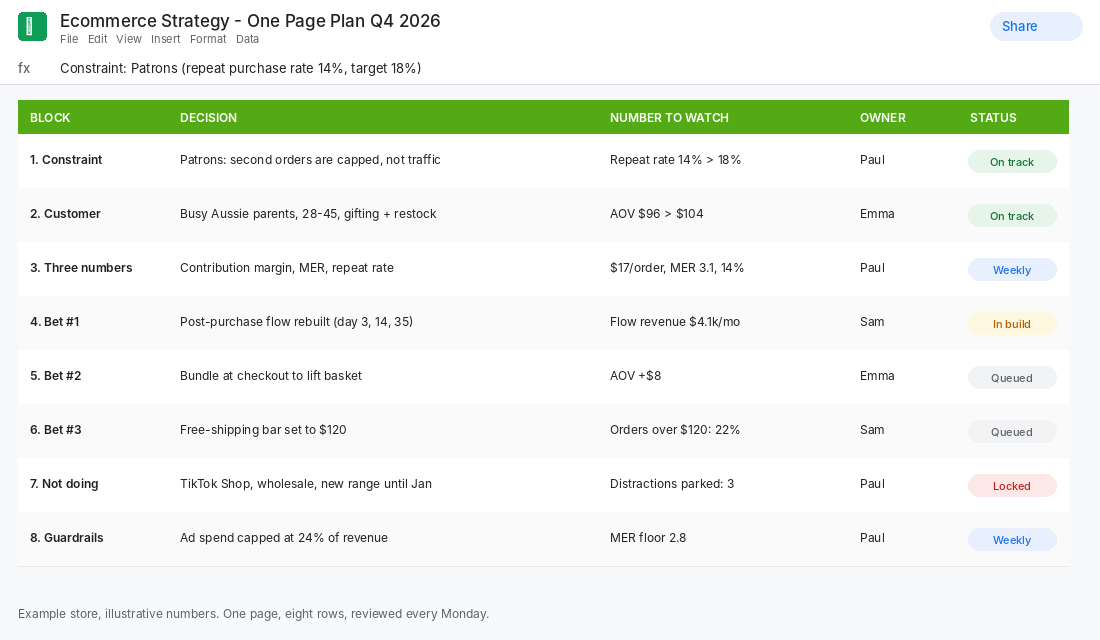Open the Edit menu
Screen dimensions: 1100x640
click(98, 39)
